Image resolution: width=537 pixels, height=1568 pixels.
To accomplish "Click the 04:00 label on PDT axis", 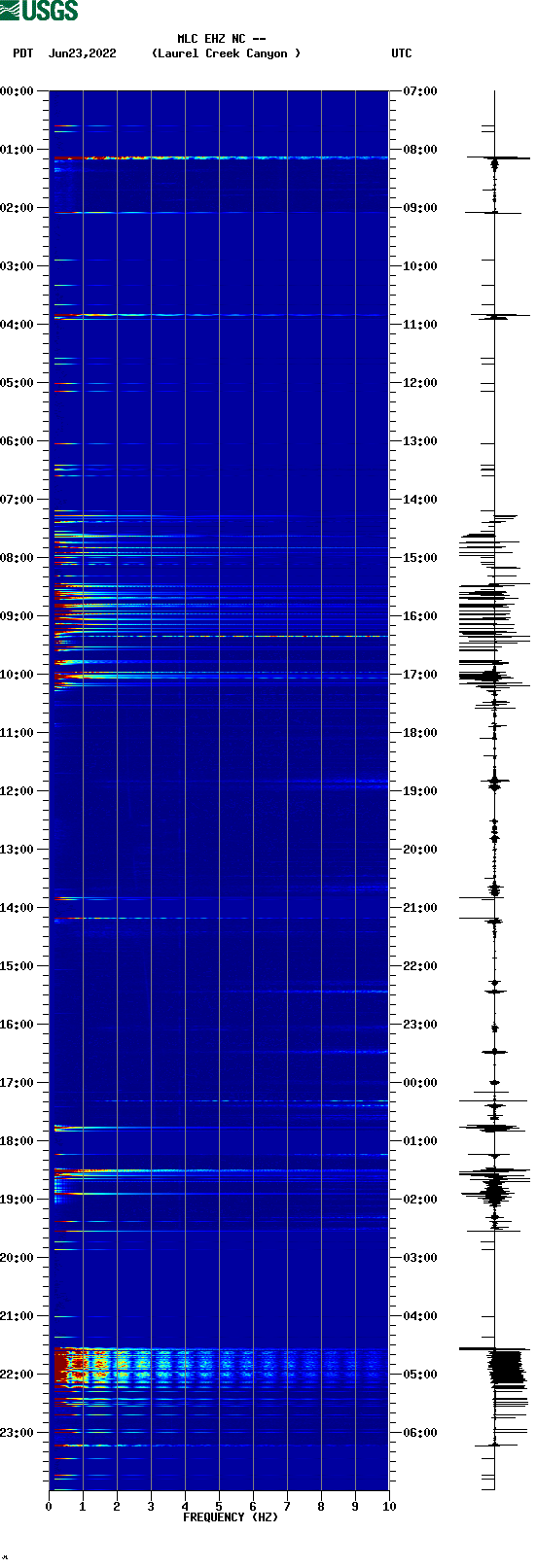I will 18,325.
